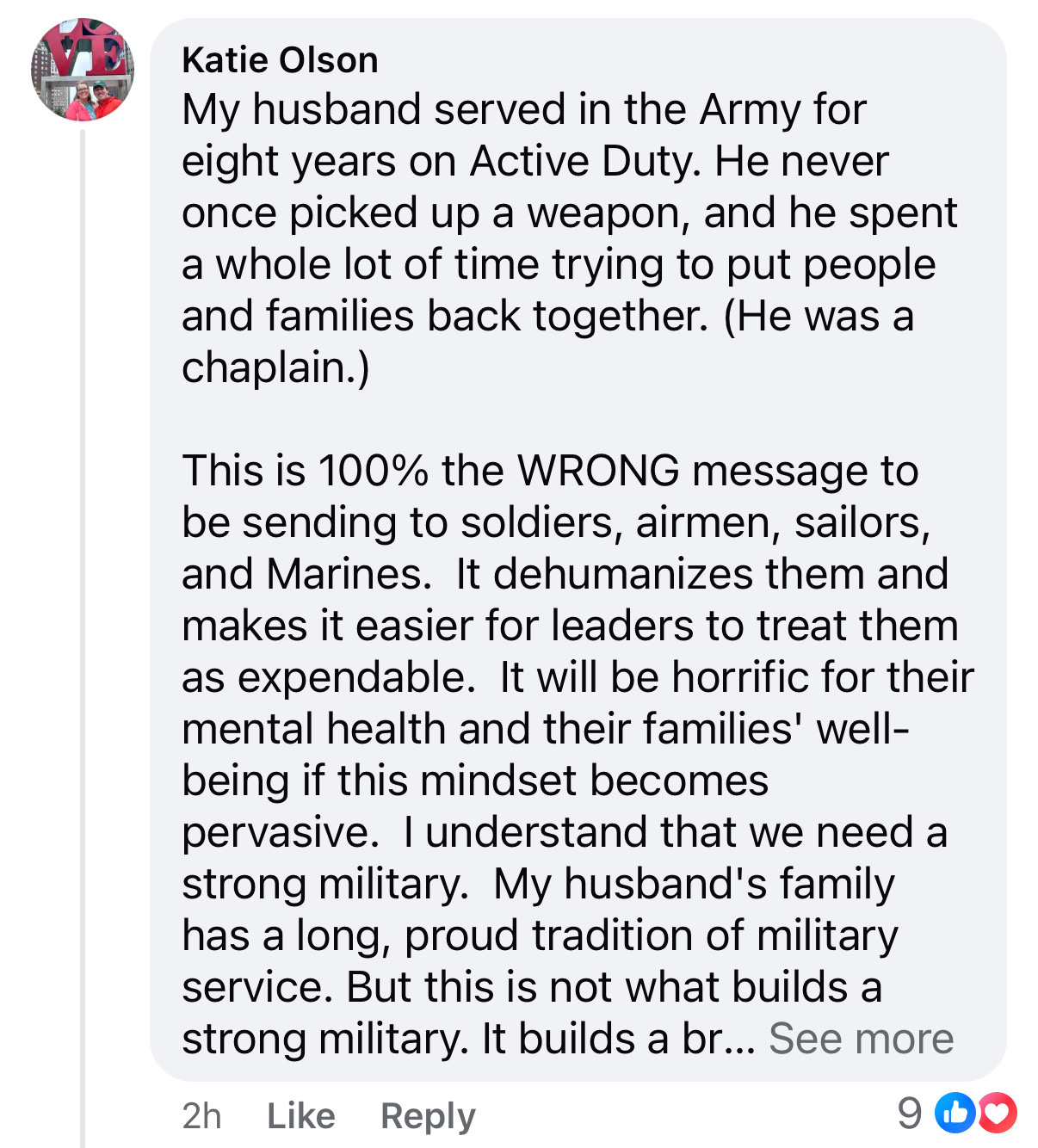Open the reaction count showing 9
The image size is (1038, 1148).
[x=909, y=1114]
